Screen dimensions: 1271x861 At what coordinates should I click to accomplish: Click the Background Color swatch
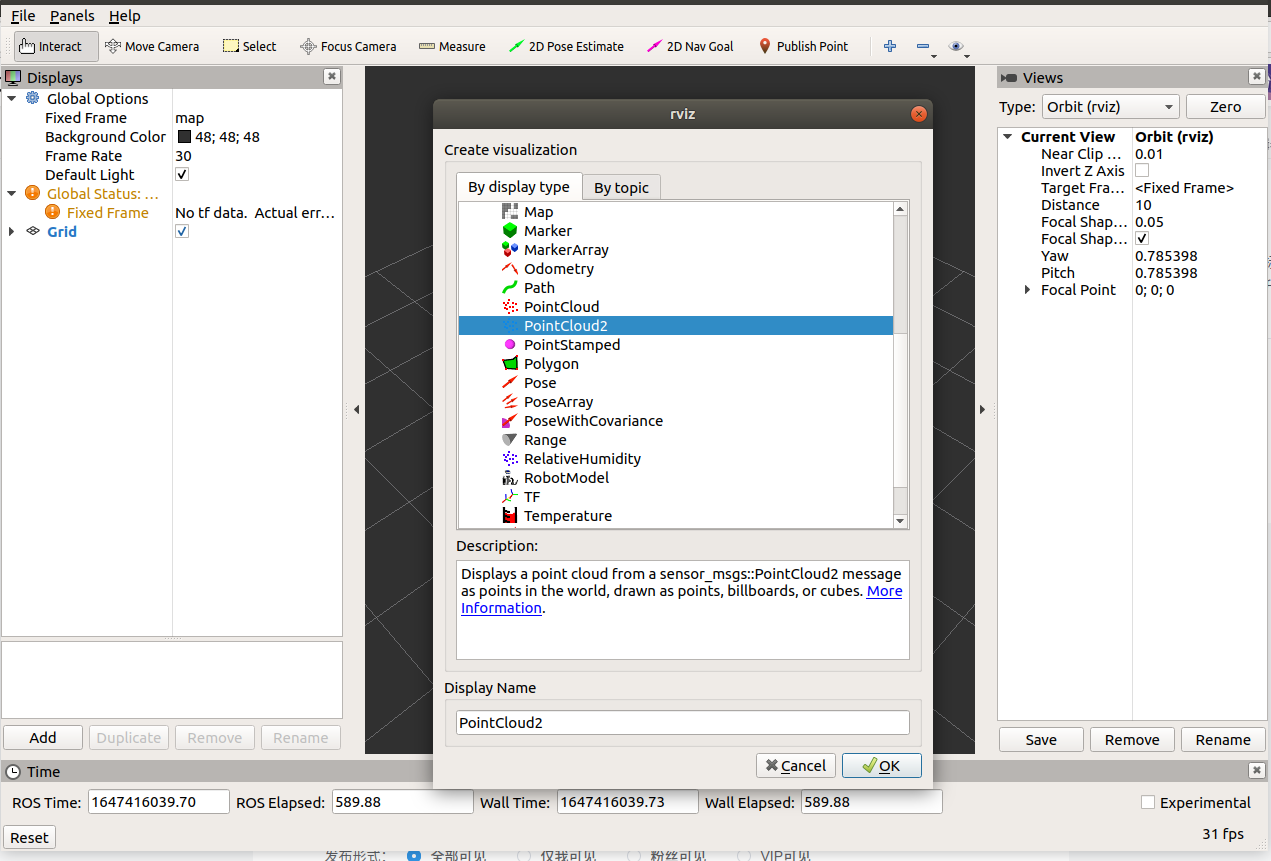point(185,137)
